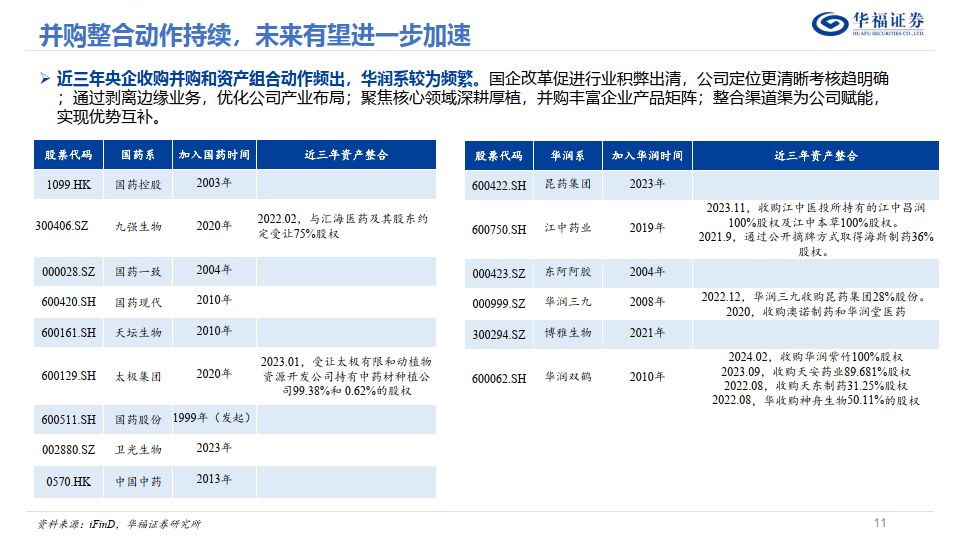Click company name 华润三九
The image size is (960, 540).
(x=568, y=302)
